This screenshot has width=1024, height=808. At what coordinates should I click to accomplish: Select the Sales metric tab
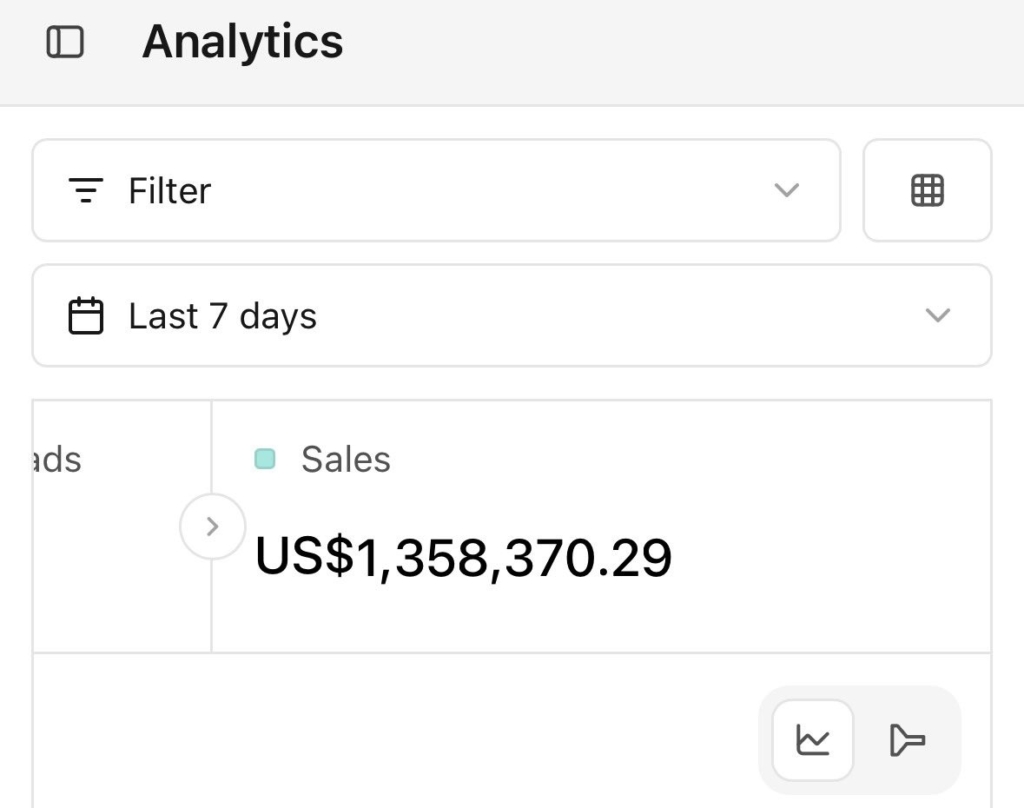(346, 460)
